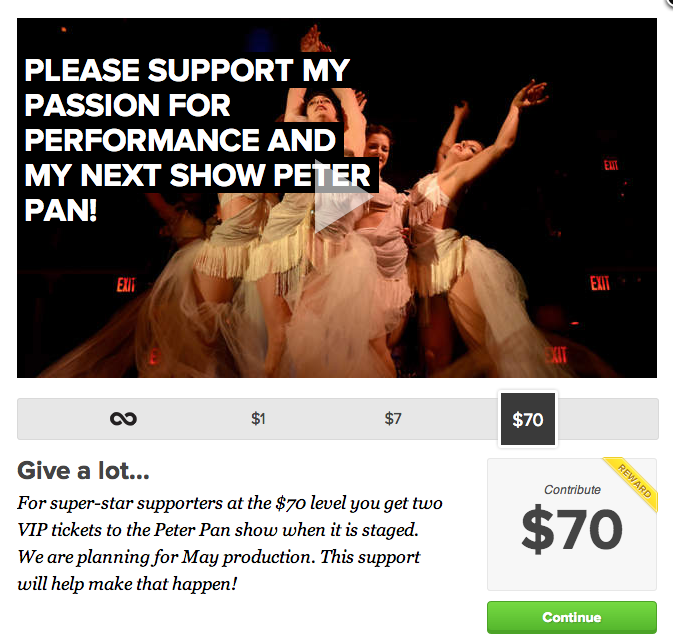Click the VIP tickets reward description paragraph
This screenshot has height=643, width=673.
click(230, 543)
